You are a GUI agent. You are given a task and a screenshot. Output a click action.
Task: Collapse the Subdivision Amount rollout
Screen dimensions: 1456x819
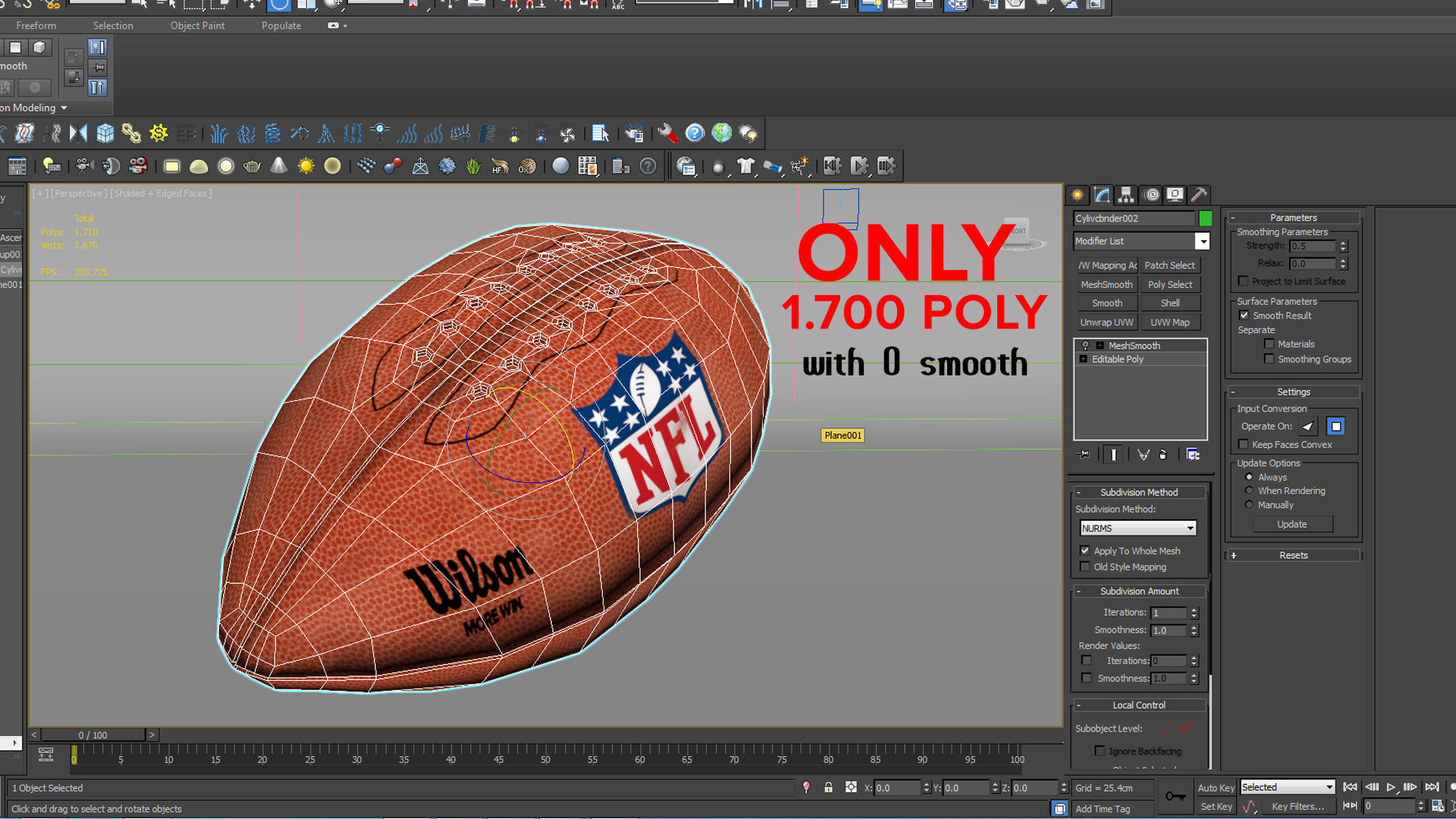(1139, 591)
